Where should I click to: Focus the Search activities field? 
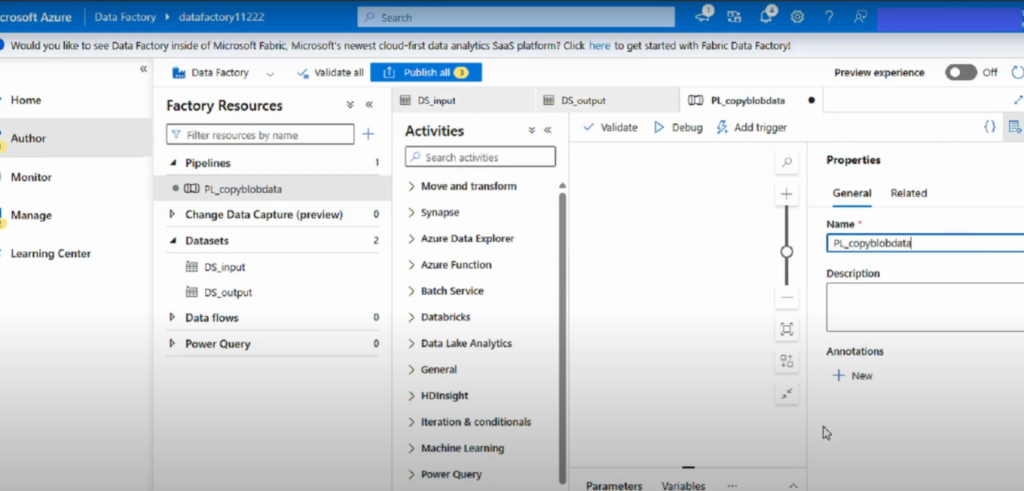pyautogui.click(x=481, y=157)
